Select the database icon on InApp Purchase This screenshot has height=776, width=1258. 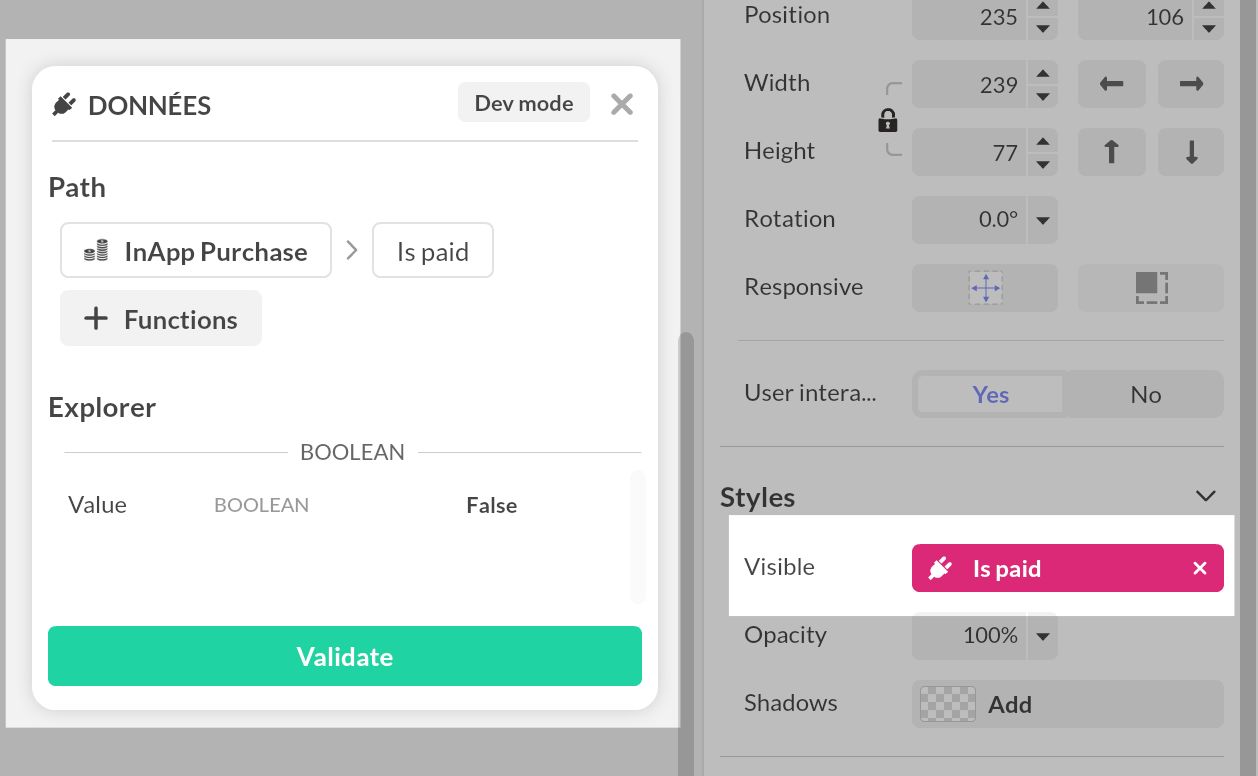click(x=95, y=250)
